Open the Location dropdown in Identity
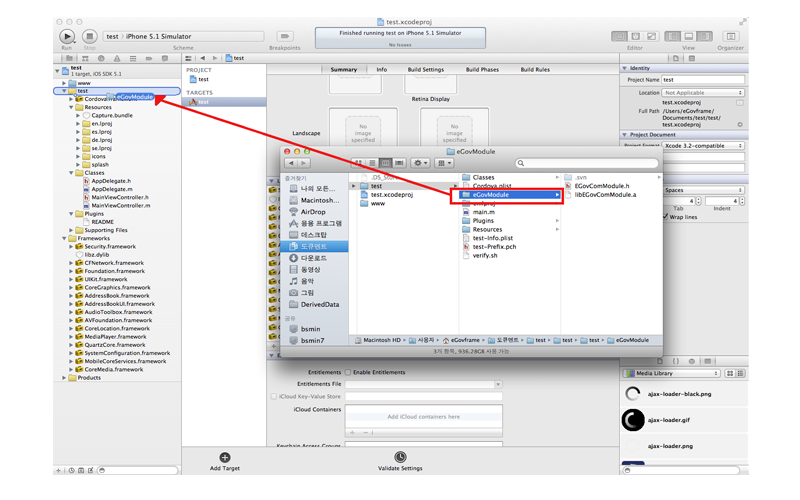The image size is (800, 500). (x=703, y=92)
